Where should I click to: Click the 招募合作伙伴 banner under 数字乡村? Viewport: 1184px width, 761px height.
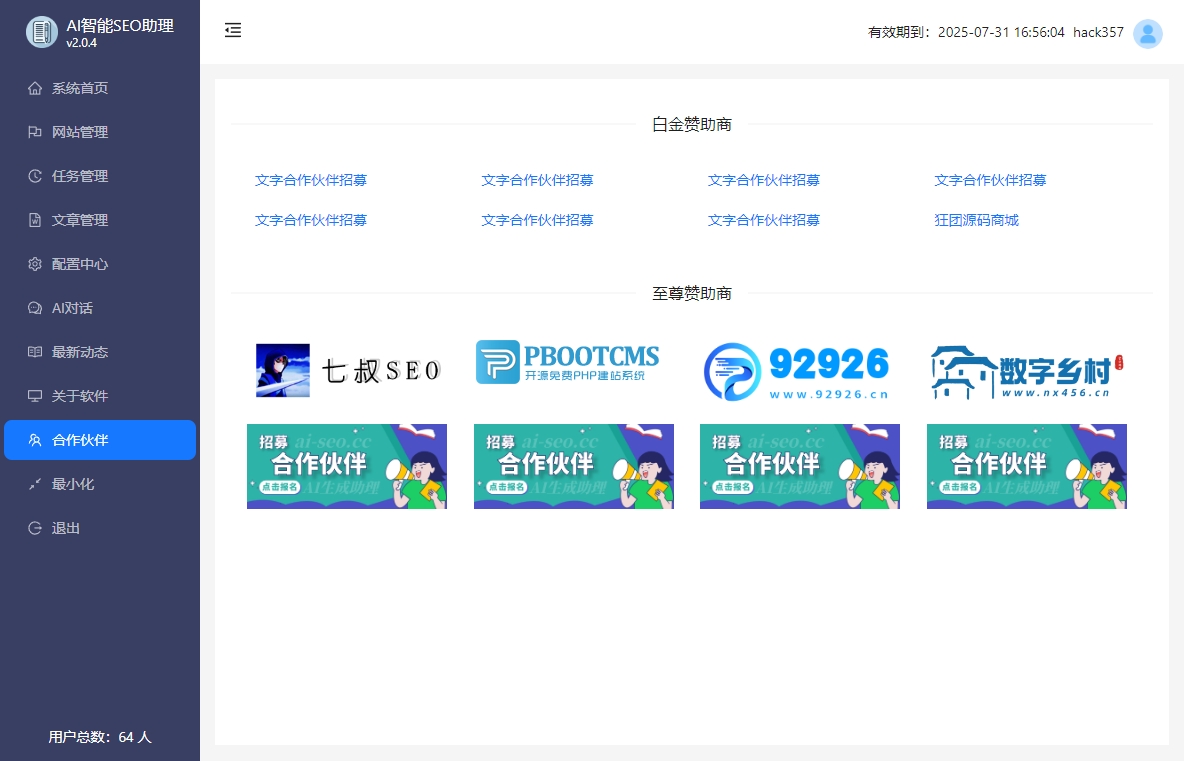point(1027,467)
